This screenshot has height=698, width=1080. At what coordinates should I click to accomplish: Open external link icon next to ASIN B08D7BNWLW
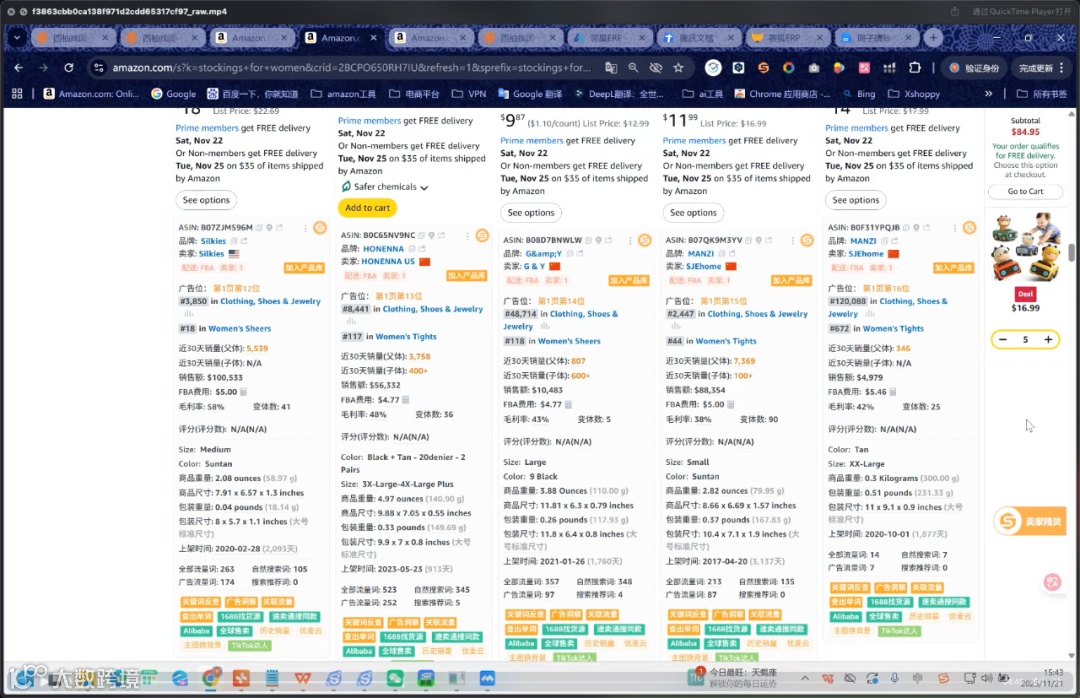pos(609,240)
